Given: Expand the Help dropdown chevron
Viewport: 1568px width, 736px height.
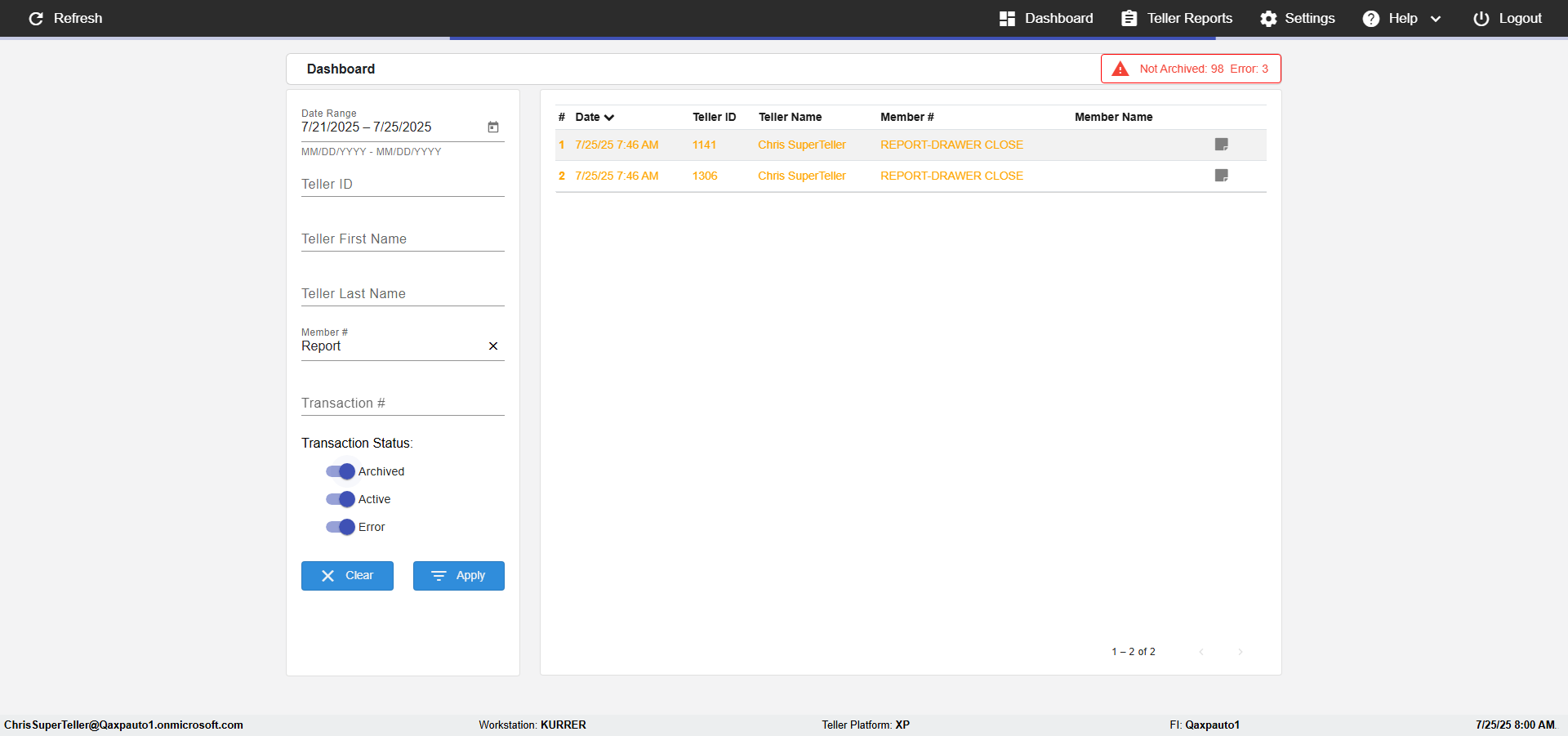Looking at the screenshot, I should coord(1436,19).
